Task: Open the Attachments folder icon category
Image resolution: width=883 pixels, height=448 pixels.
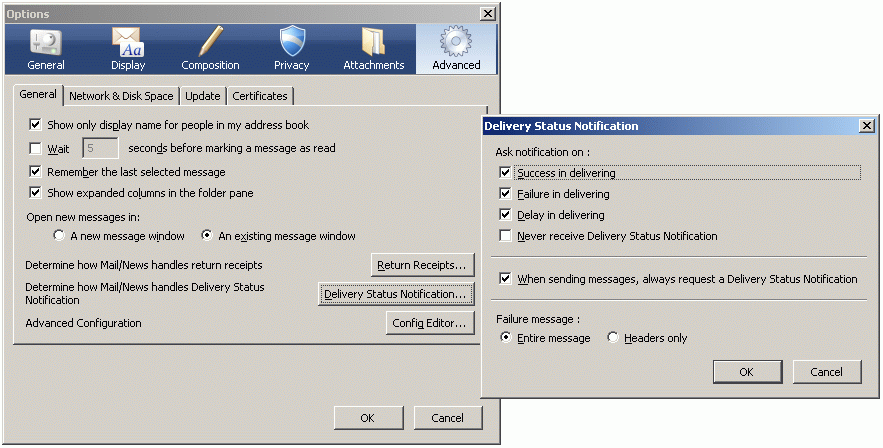Action: [374, 50]
